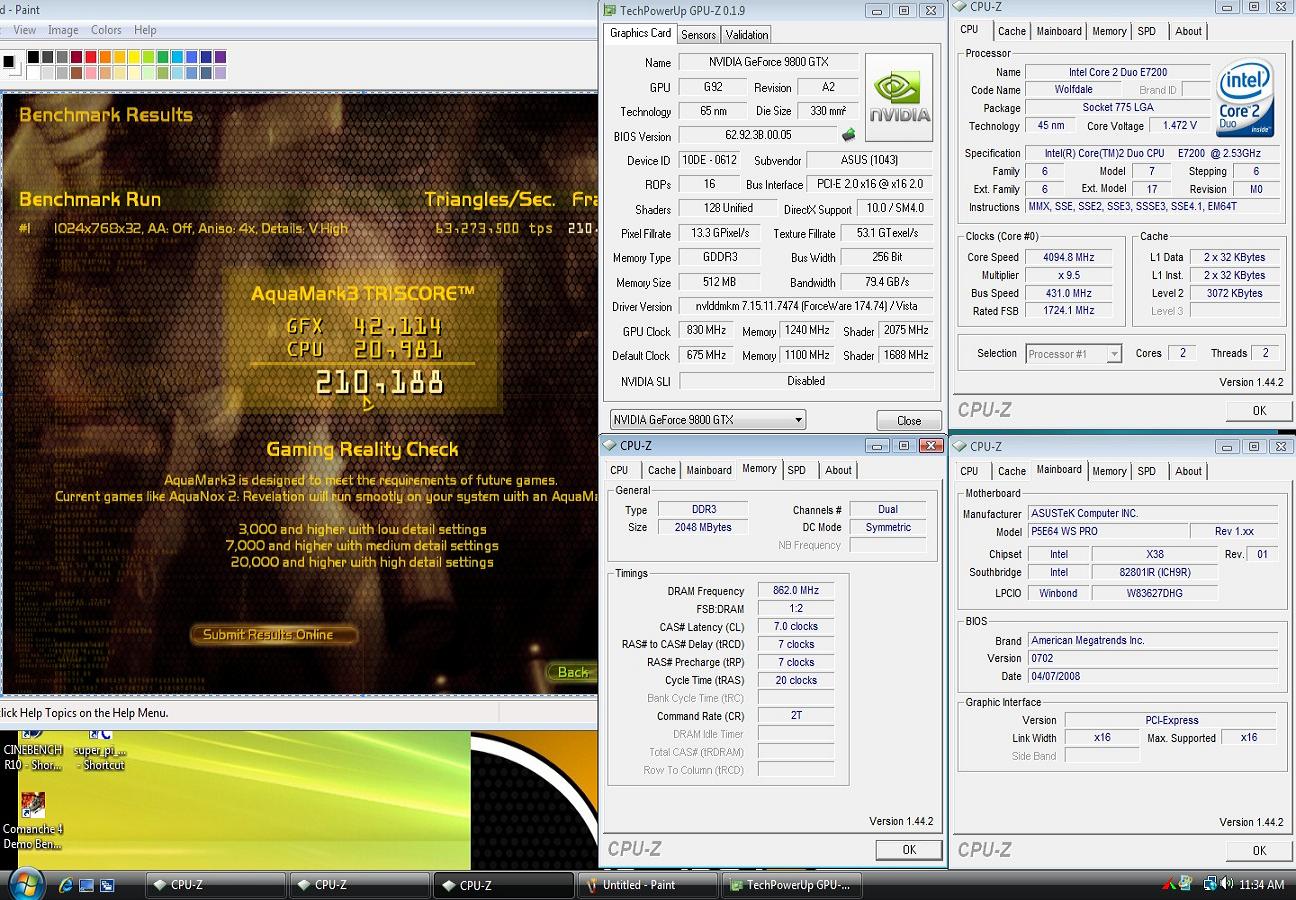Pick the black swatch in Paint palette

[x=34, y=57]
